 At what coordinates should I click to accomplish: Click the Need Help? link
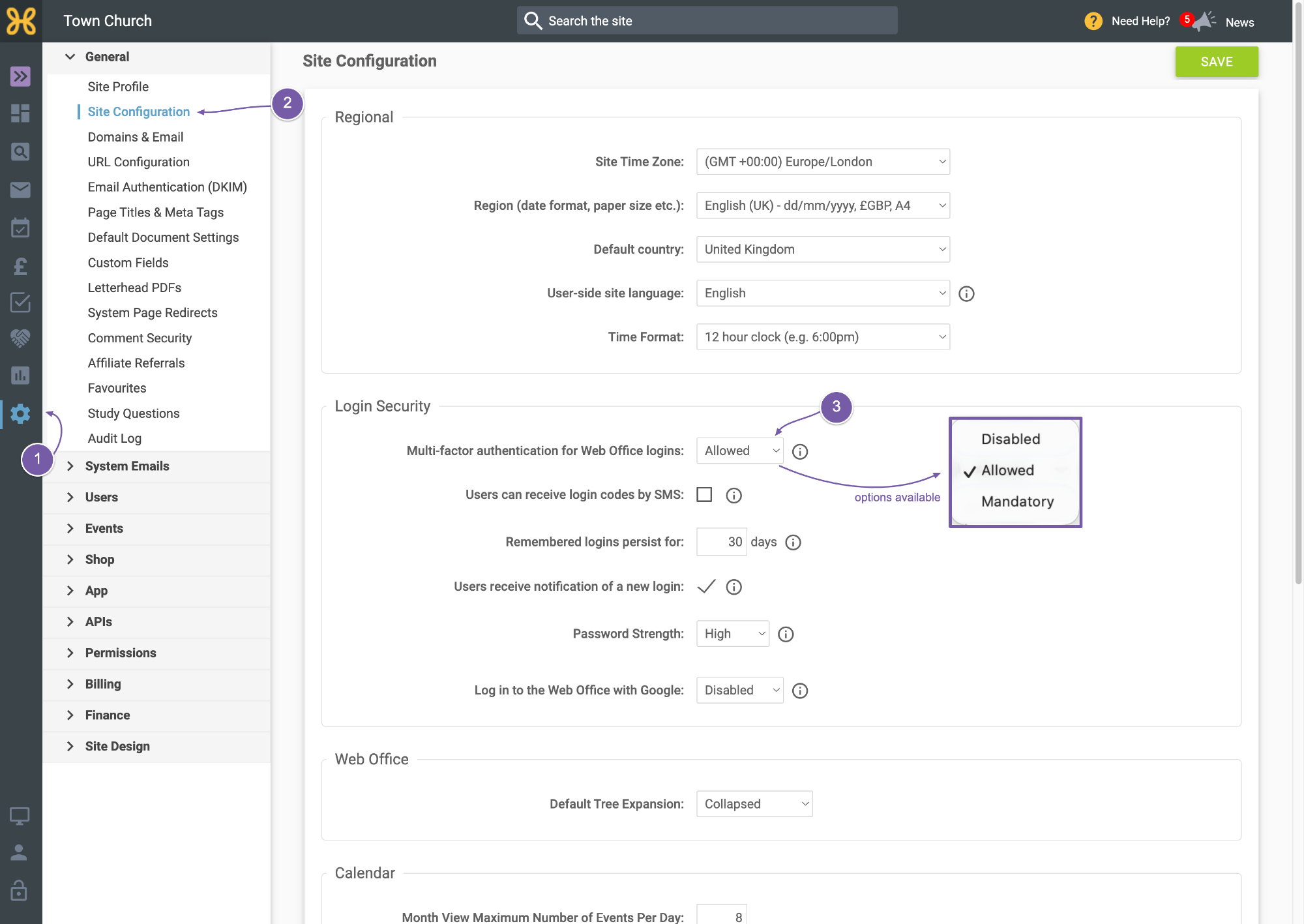tap(1140, 21)
